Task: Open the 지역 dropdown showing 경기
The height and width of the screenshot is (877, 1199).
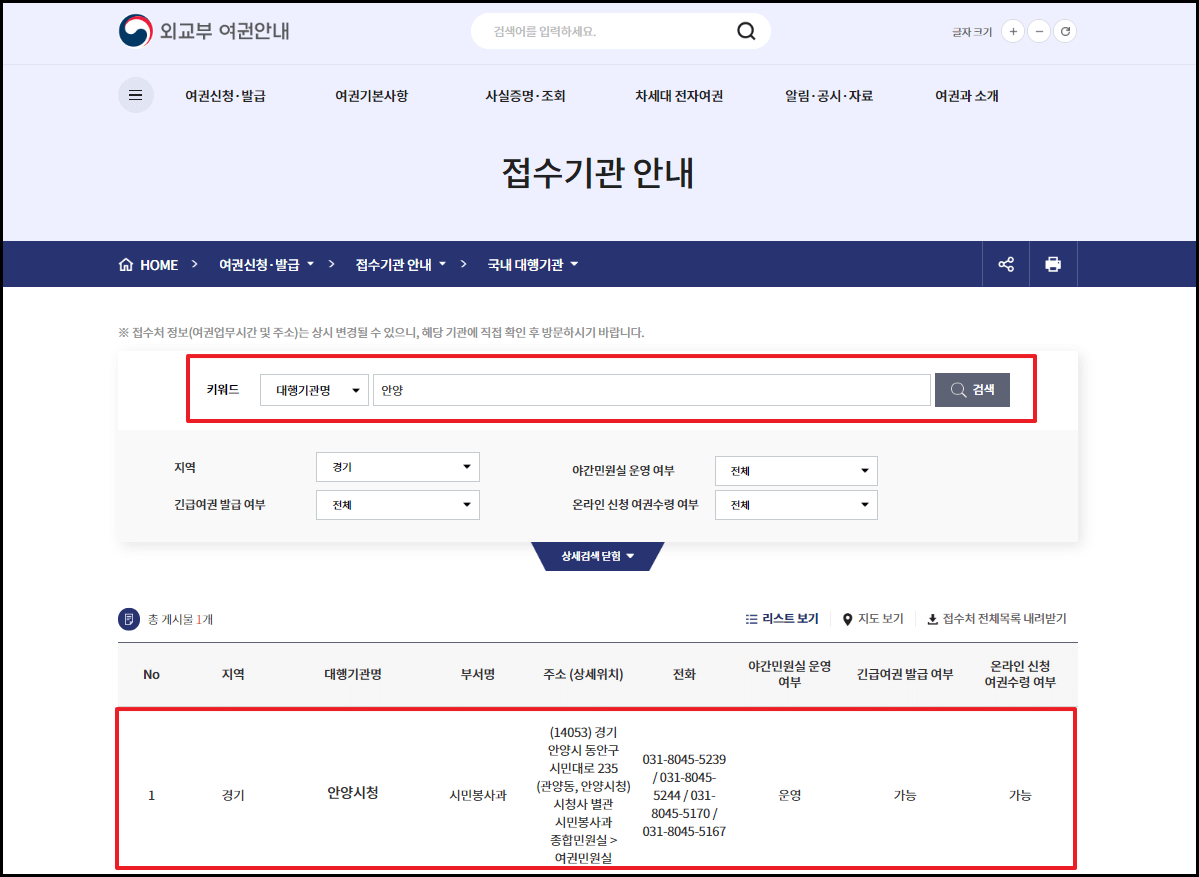Action: pos(398,466)
